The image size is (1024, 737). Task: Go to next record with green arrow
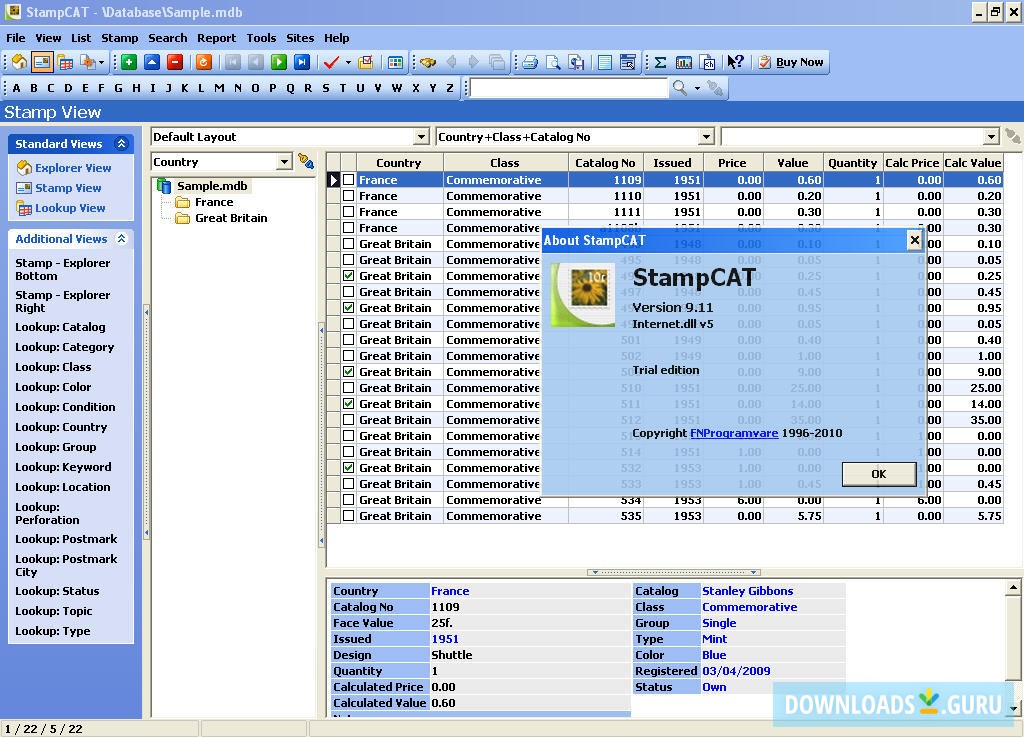point(279,62)
